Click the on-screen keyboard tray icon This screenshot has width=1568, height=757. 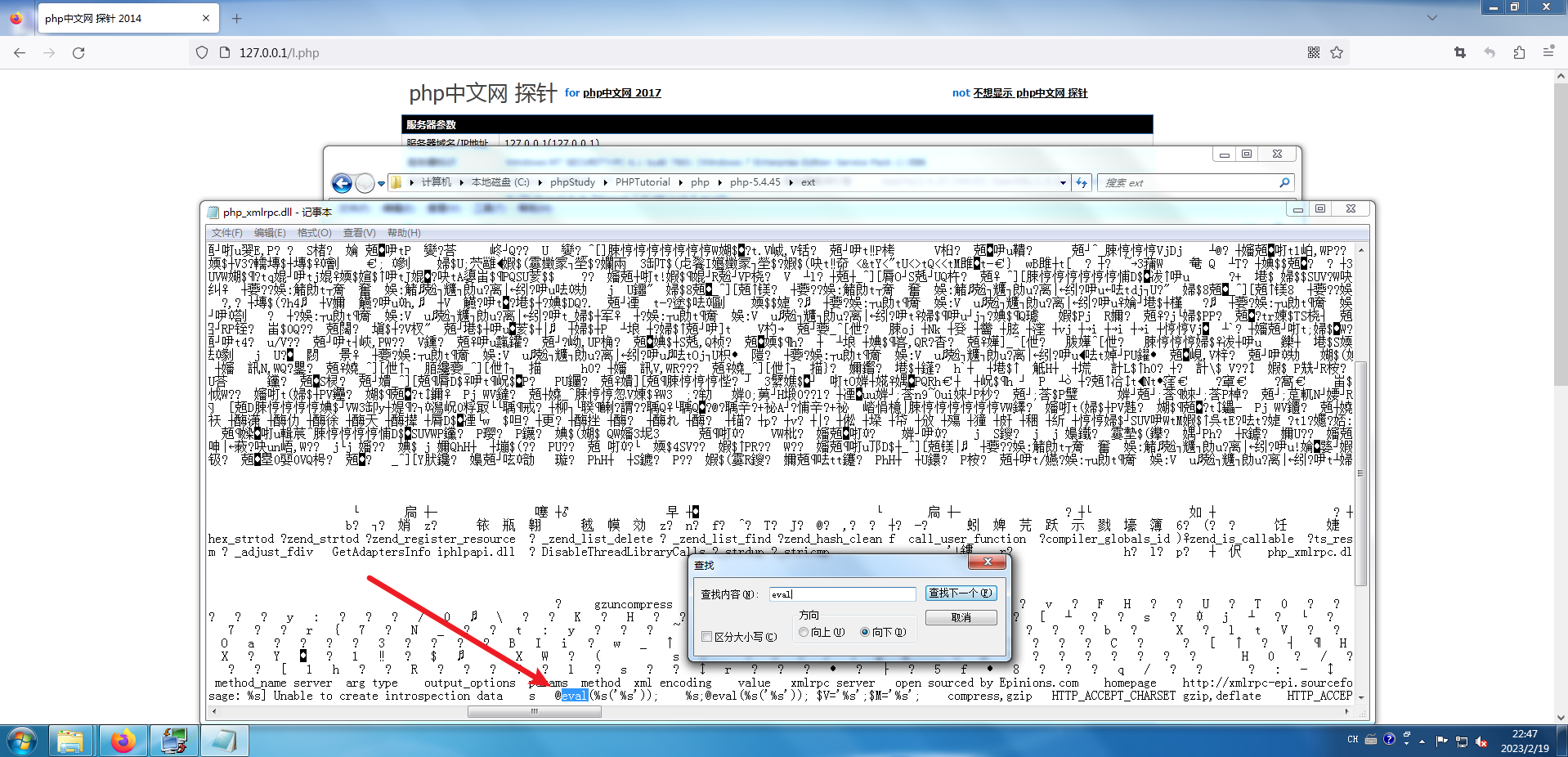[x=1371, y=740]
